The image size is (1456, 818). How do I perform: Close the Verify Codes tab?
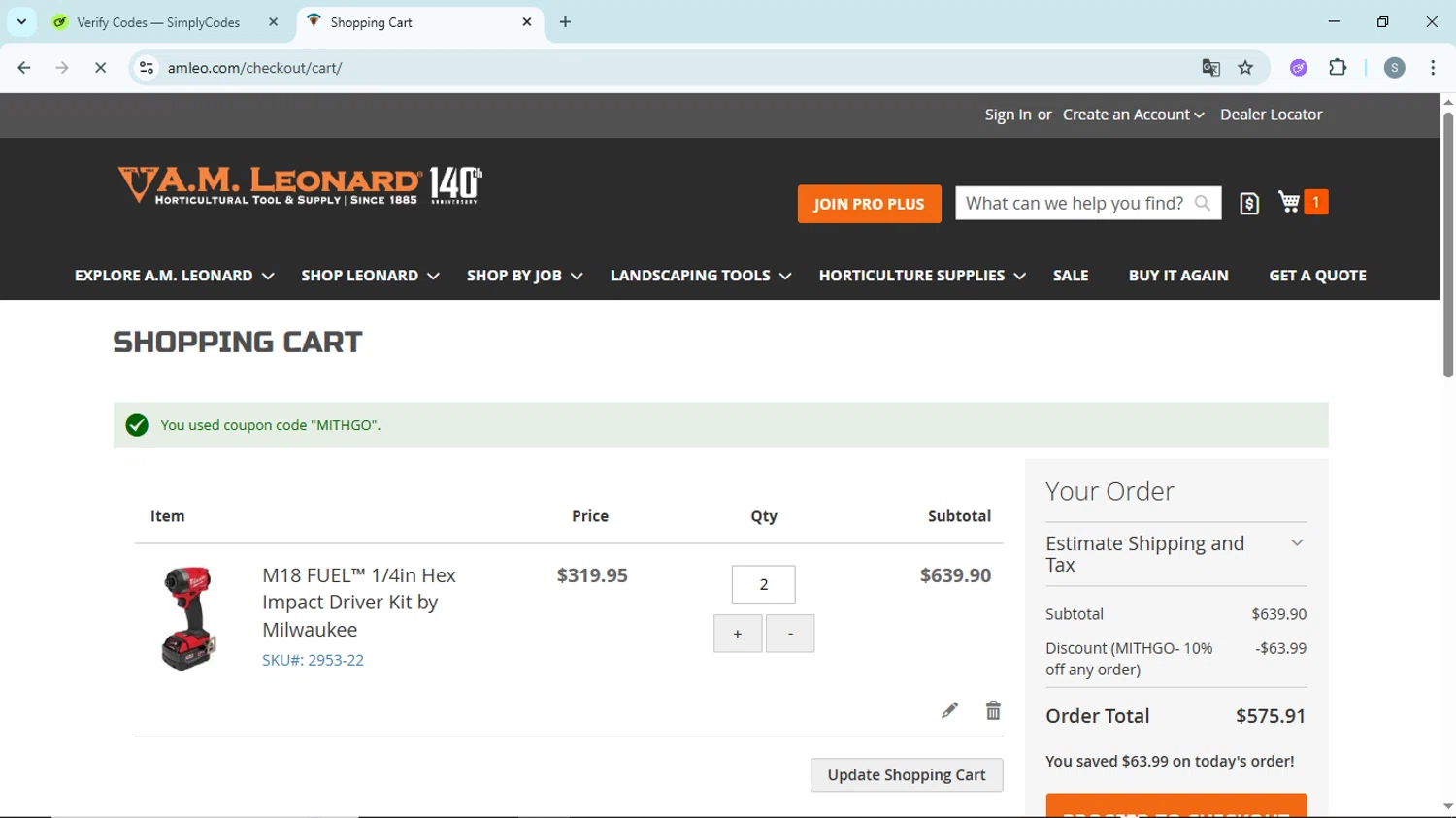pos(273,22)
